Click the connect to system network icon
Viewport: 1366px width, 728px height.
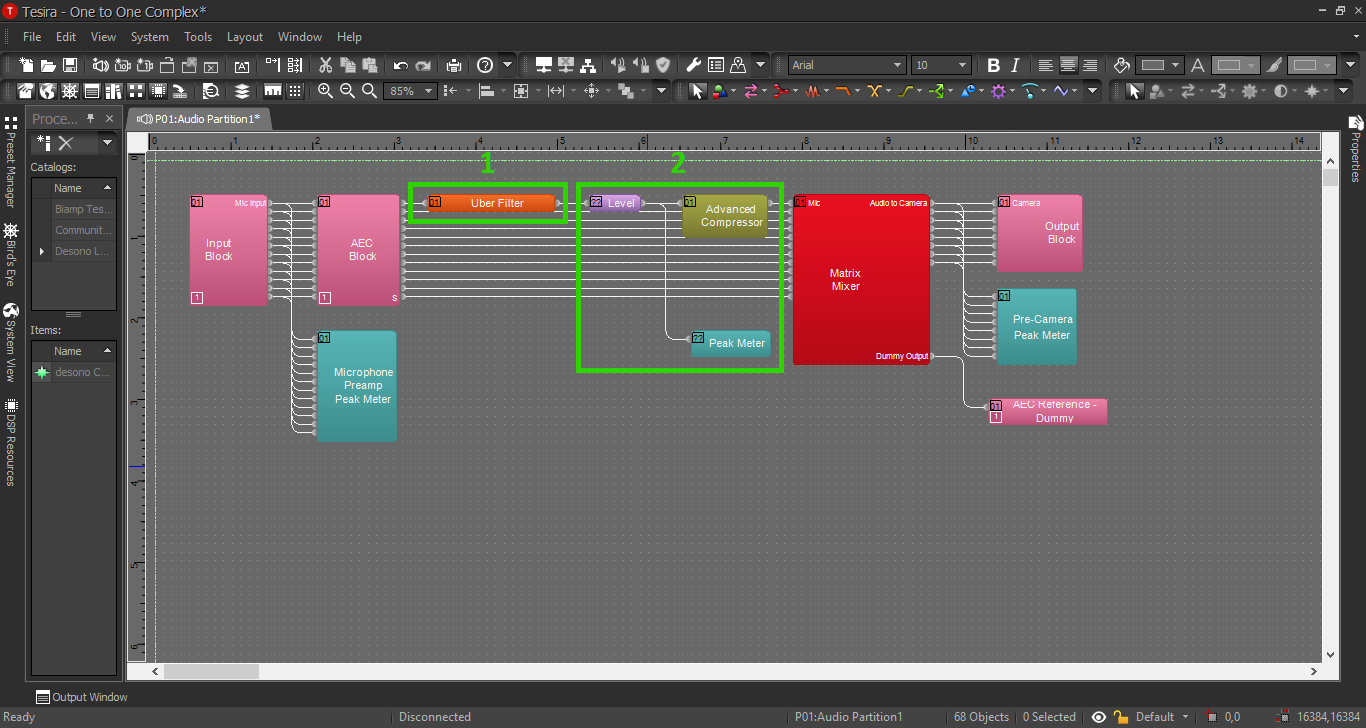click(543, 65)
